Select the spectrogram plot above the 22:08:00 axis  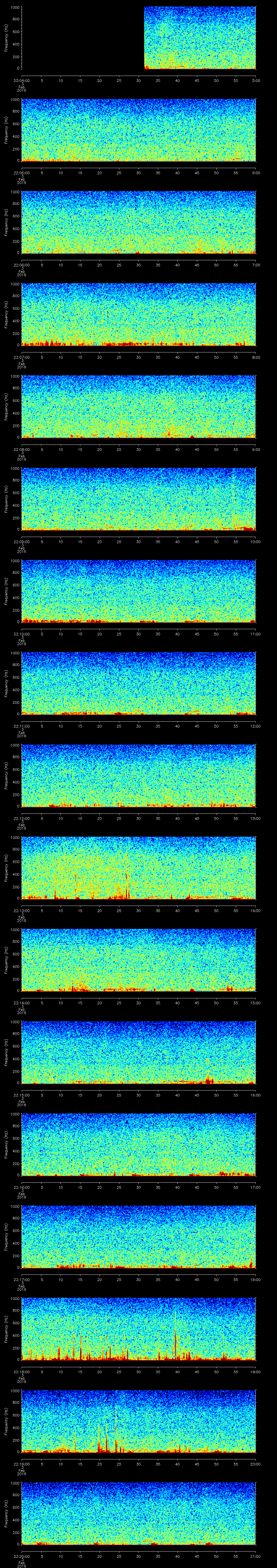tap(139, 407)
